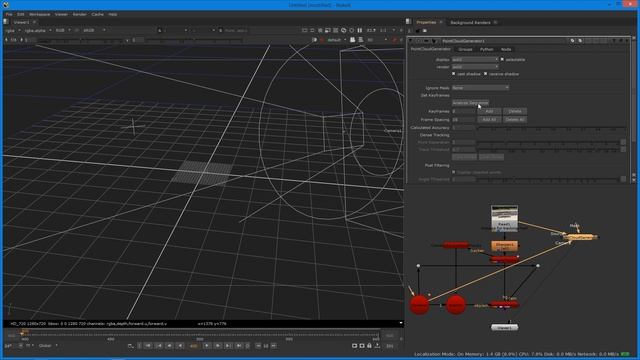Open the Edit menu
640x360 pixels.
pyautogui.click(x=20, y=14)
